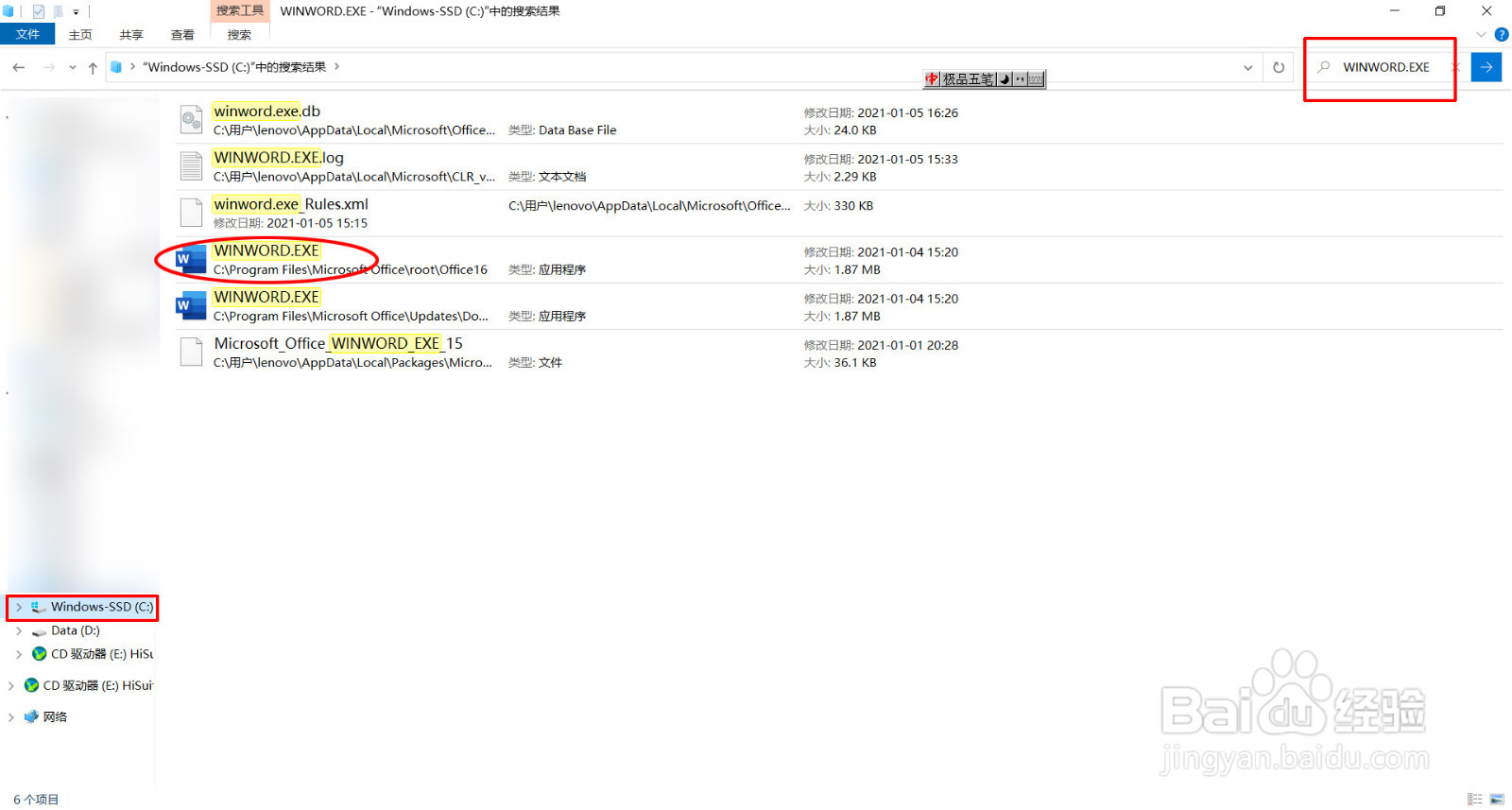
Task: Select the Word icon for Office16 WINWORD.EXE
Action: point(191,258)
